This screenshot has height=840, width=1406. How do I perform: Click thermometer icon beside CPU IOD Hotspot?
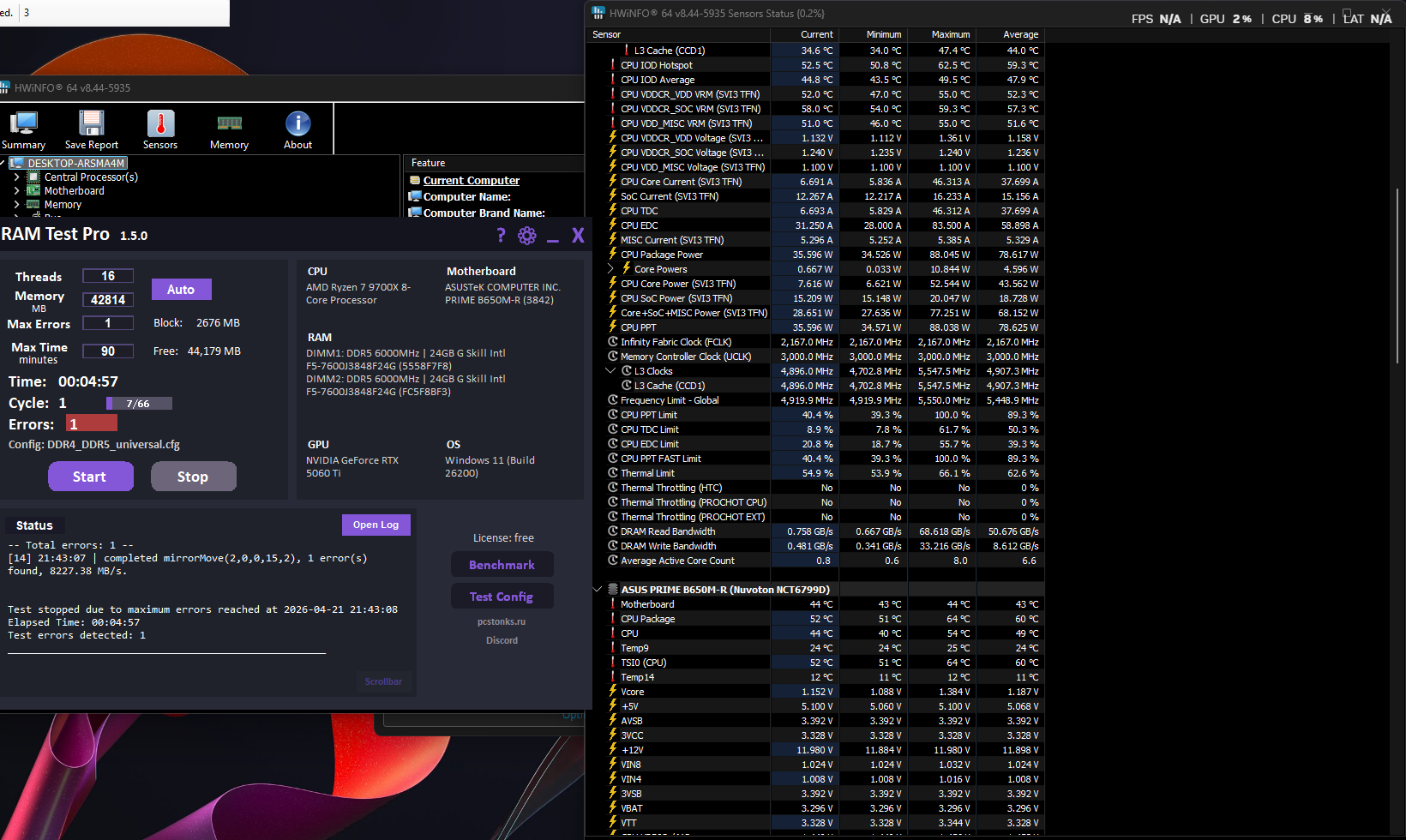point(613,65)
